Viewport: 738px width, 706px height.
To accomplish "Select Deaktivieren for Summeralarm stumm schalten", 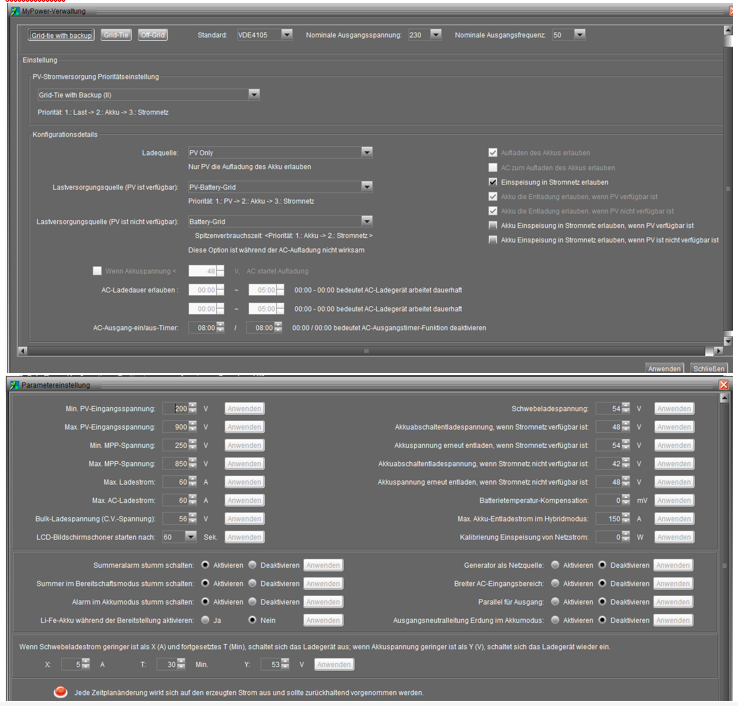I will (x=254, y=565).
